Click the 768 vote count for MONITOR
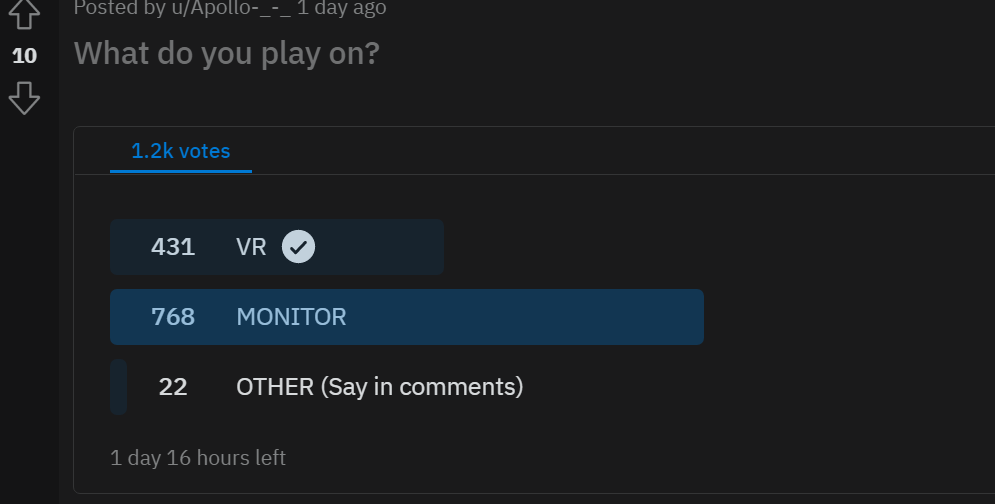Screen dimensions: 995x504 pos(173,317)
